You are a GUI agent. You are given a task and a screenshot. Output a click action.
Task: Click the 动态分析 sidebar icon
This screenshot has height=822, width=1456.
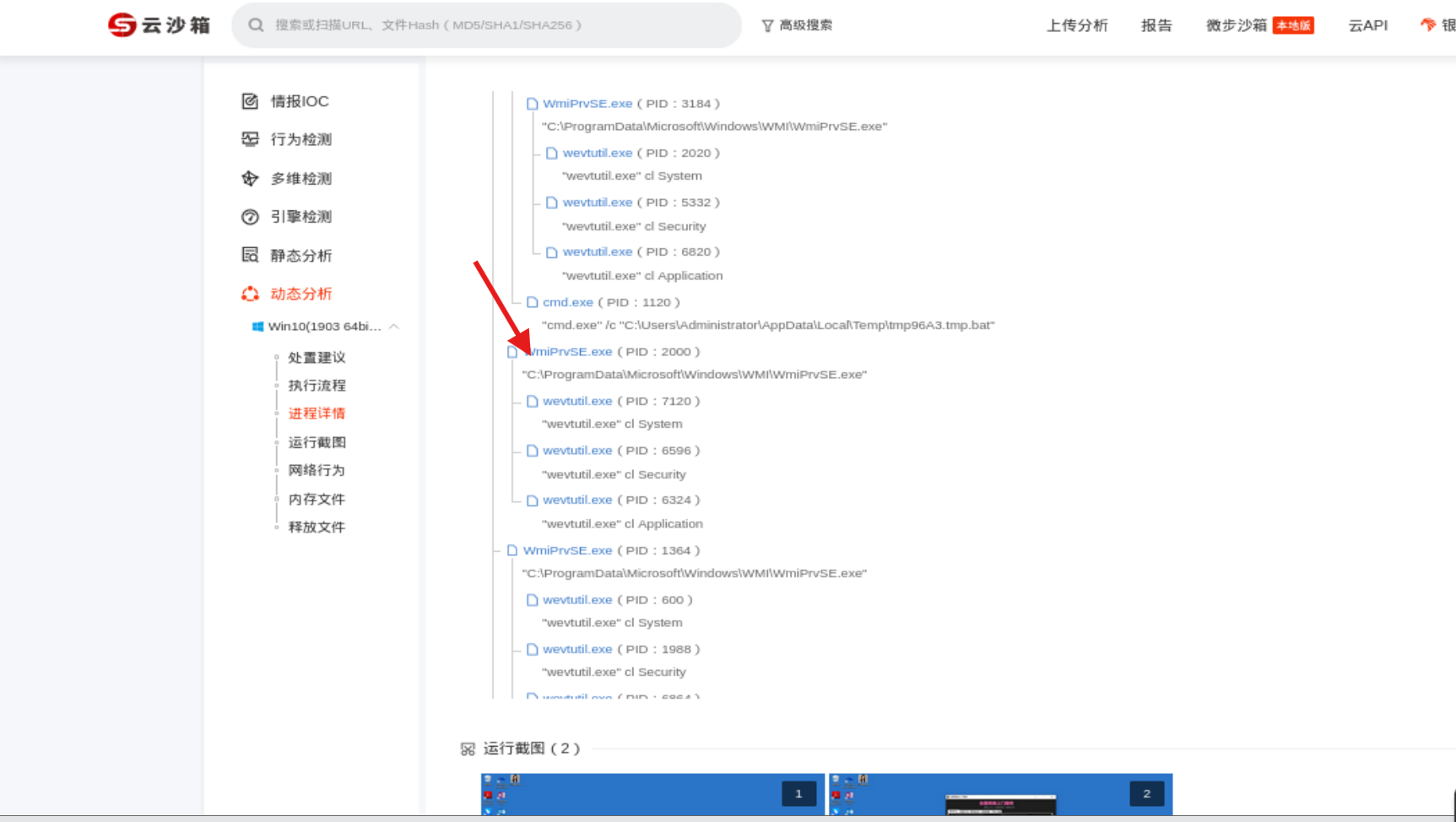tap(250, 294)
